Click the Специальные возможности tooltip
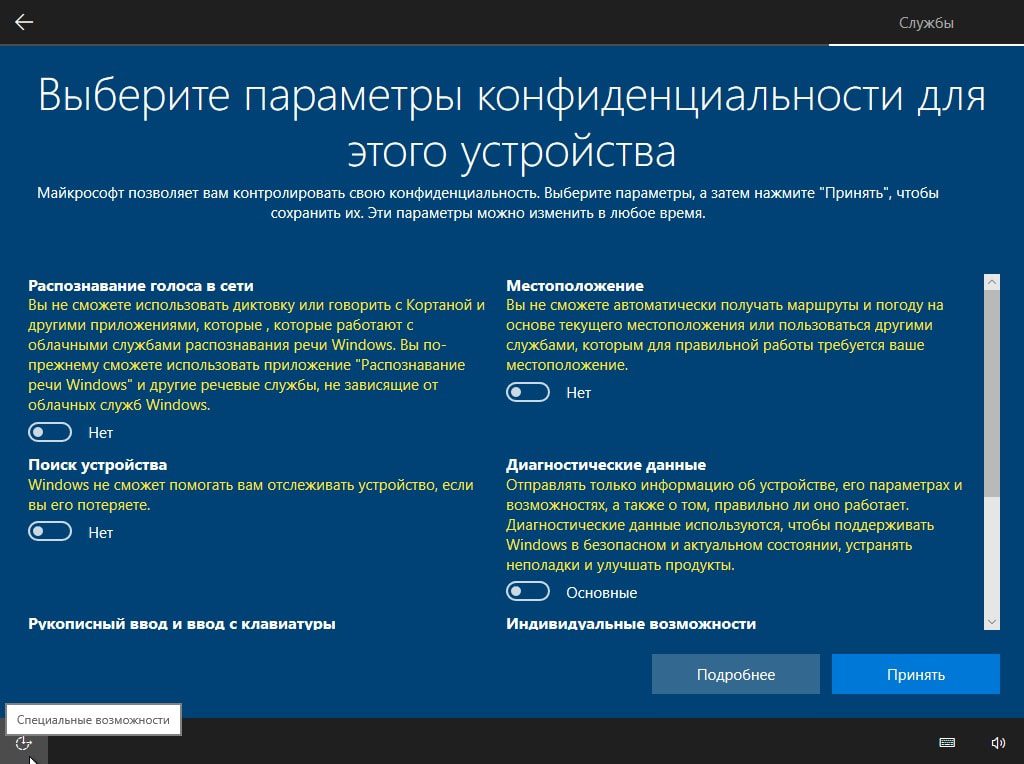 coord(94,720)
